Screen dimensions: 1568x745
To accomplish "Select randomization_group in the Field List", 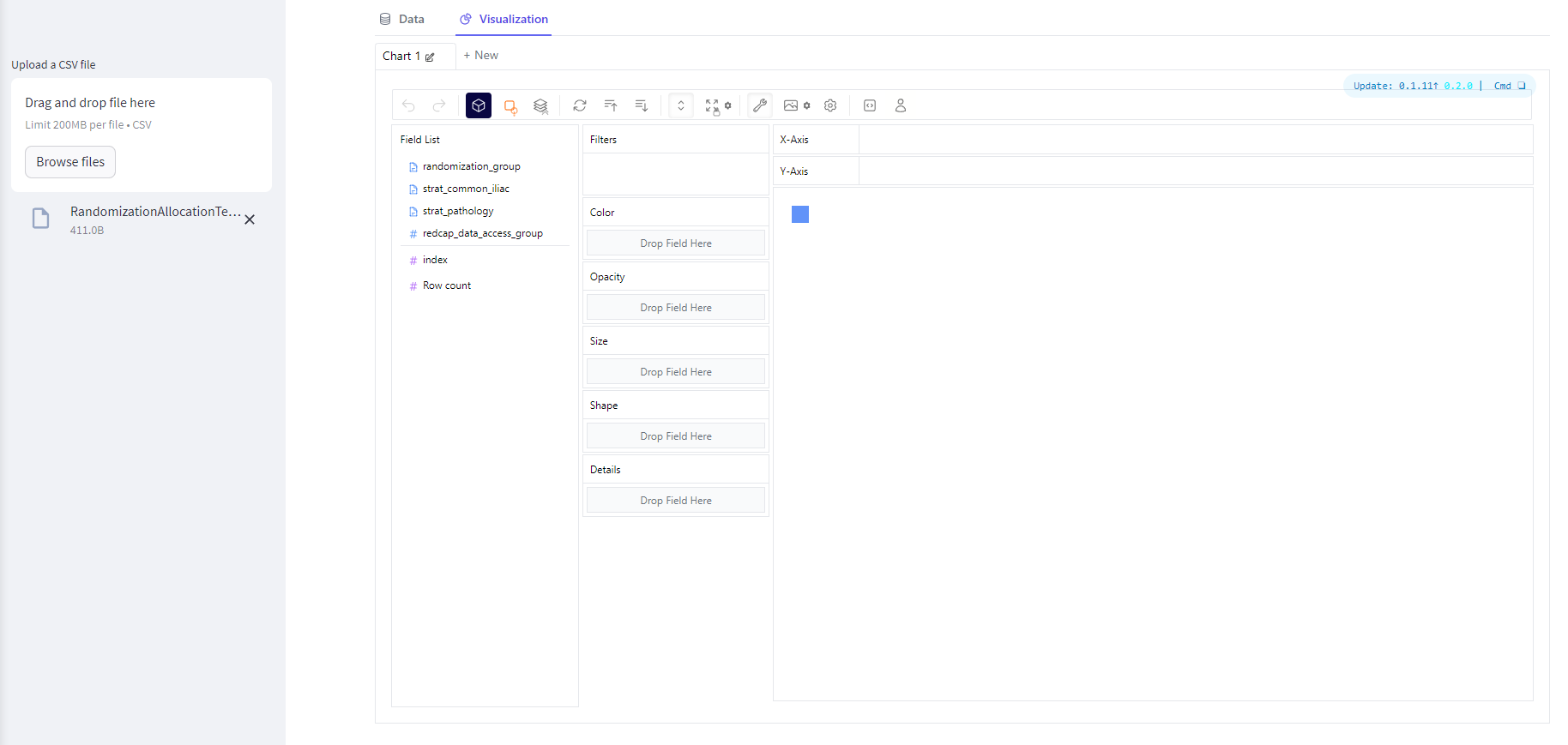I will [471, 166].
